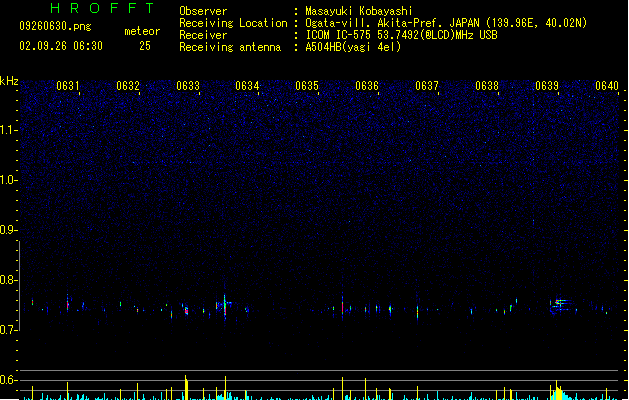Click the 0.8 kHz axis label
The image size is (629, 400).
tap(8, 280)
